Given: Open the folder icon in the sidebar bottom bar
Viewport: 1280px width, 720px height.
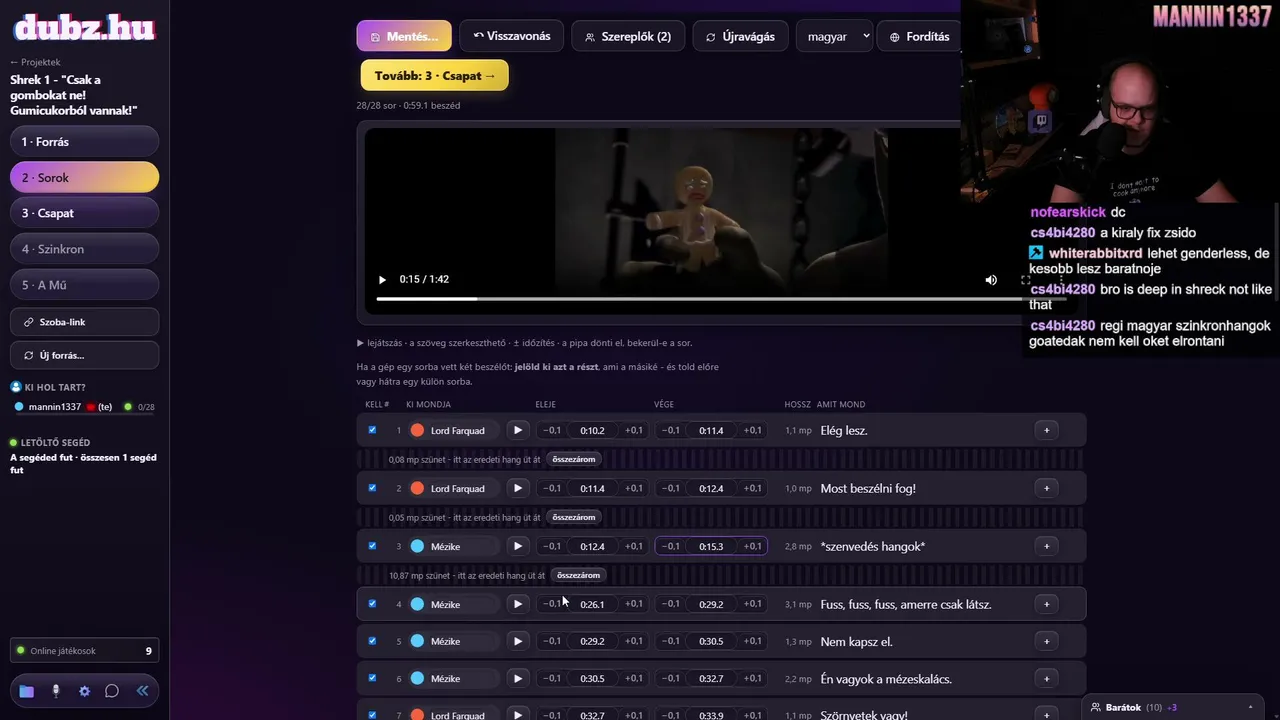Looking at the screenshot, I should (27, 691).
